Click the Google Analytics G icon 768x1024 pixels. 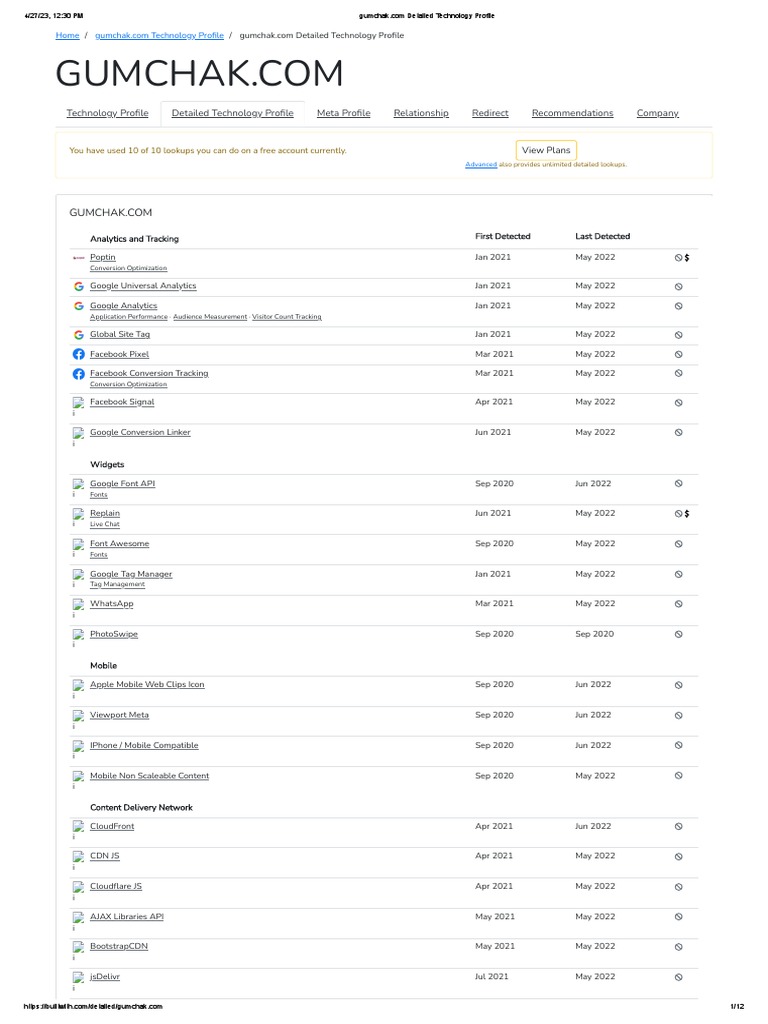pos(78,306)
